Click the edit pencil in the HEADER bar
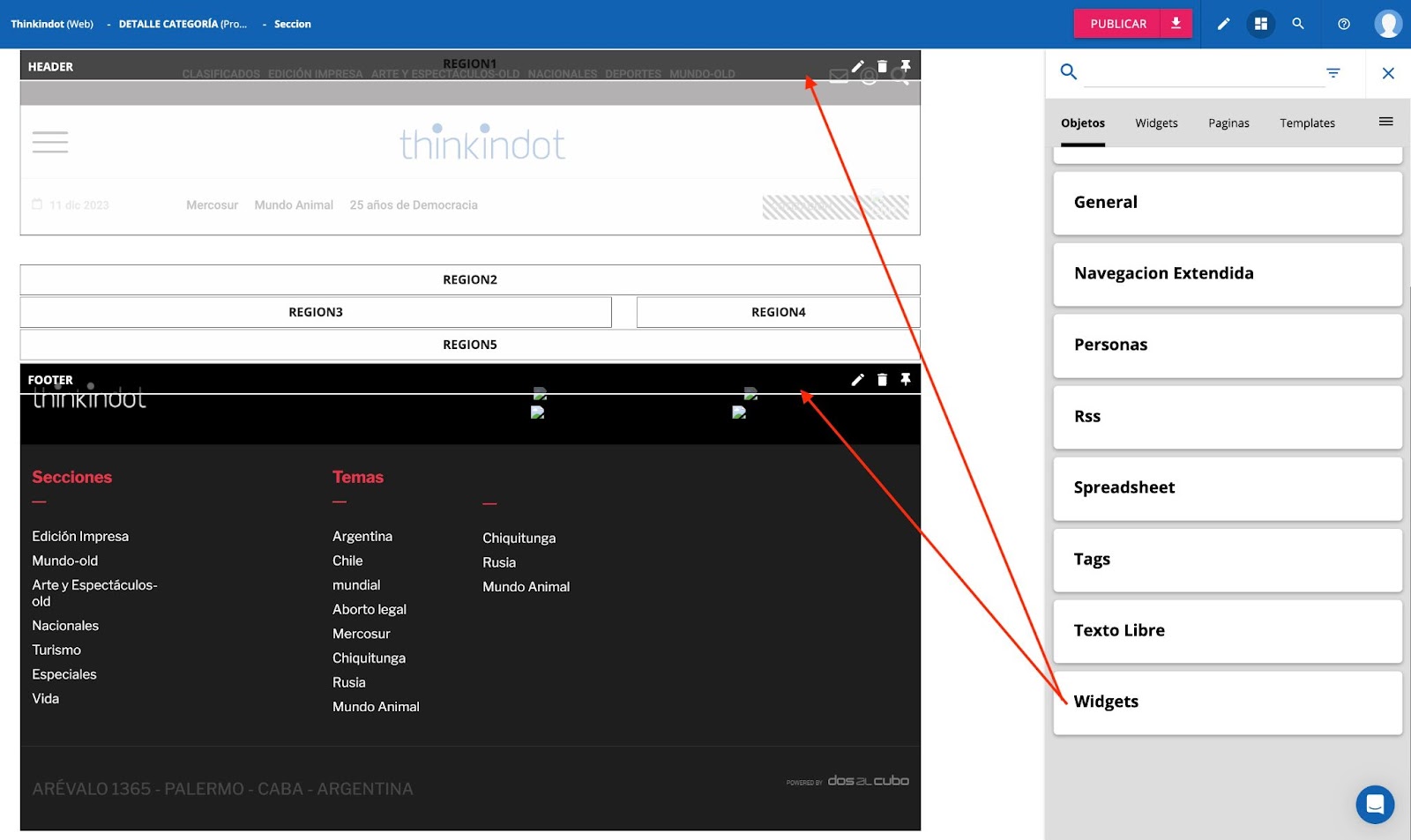Viewport: 1411px width, 840px height. [857, 66]
